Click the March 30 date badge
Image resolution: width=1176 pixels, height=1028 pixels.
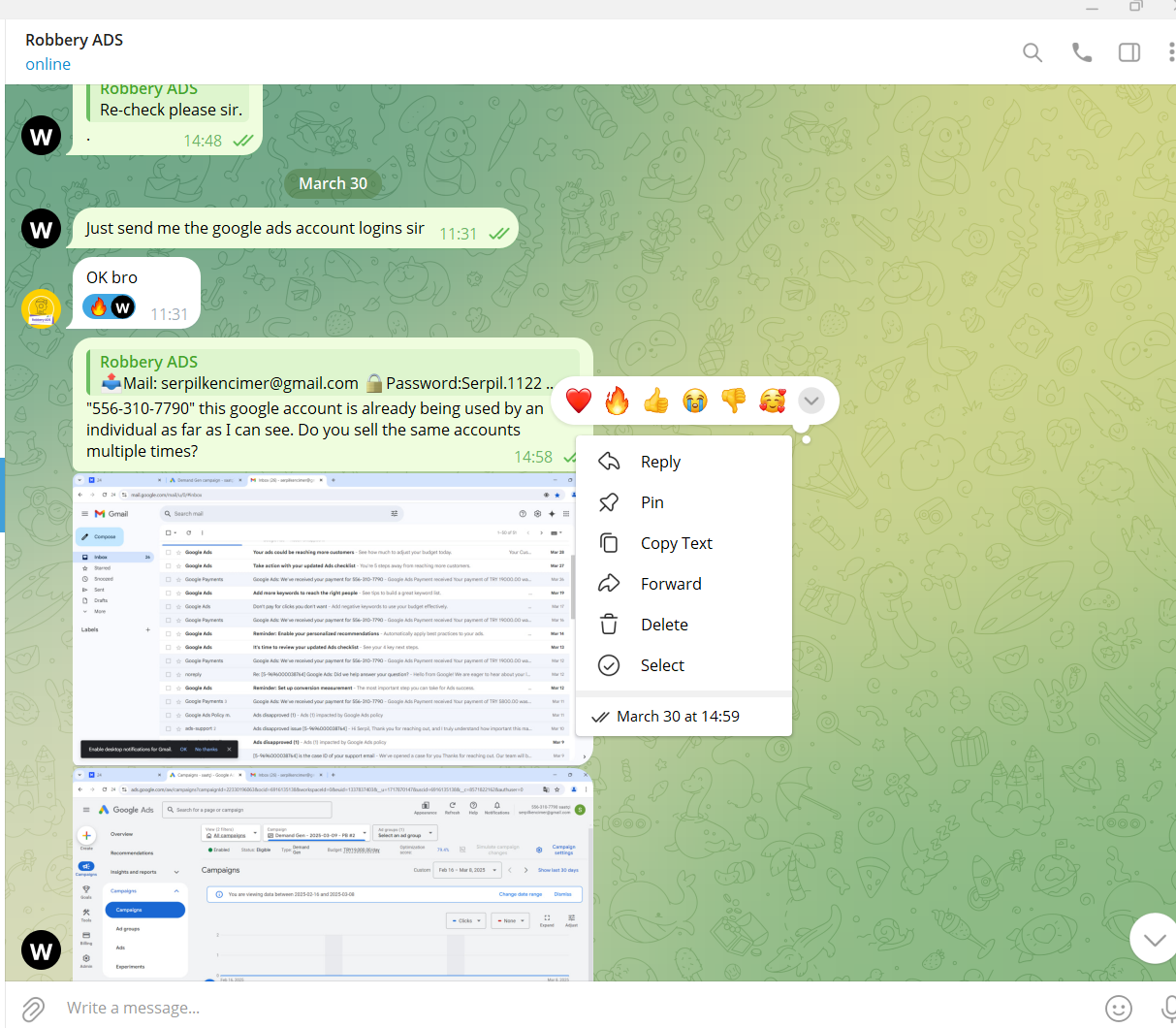[333, 183]
